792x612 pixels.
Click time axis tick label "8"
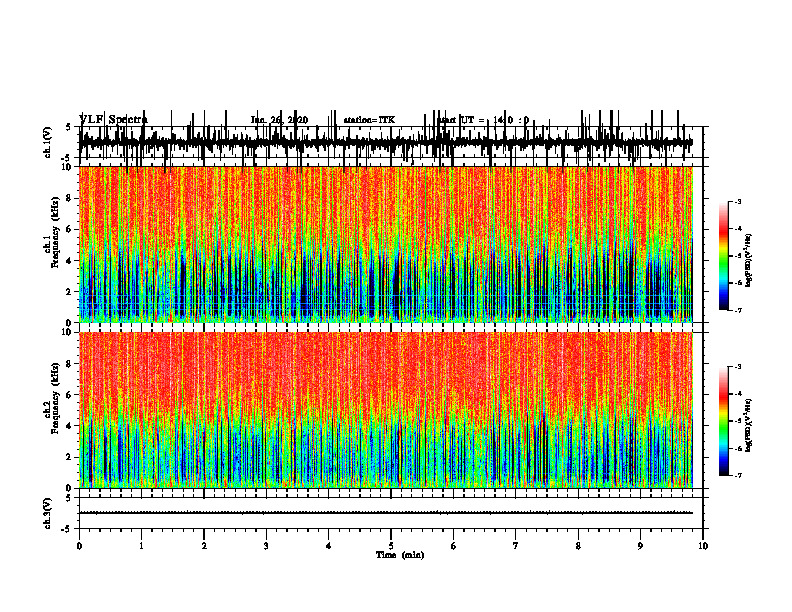click(578, 546)
